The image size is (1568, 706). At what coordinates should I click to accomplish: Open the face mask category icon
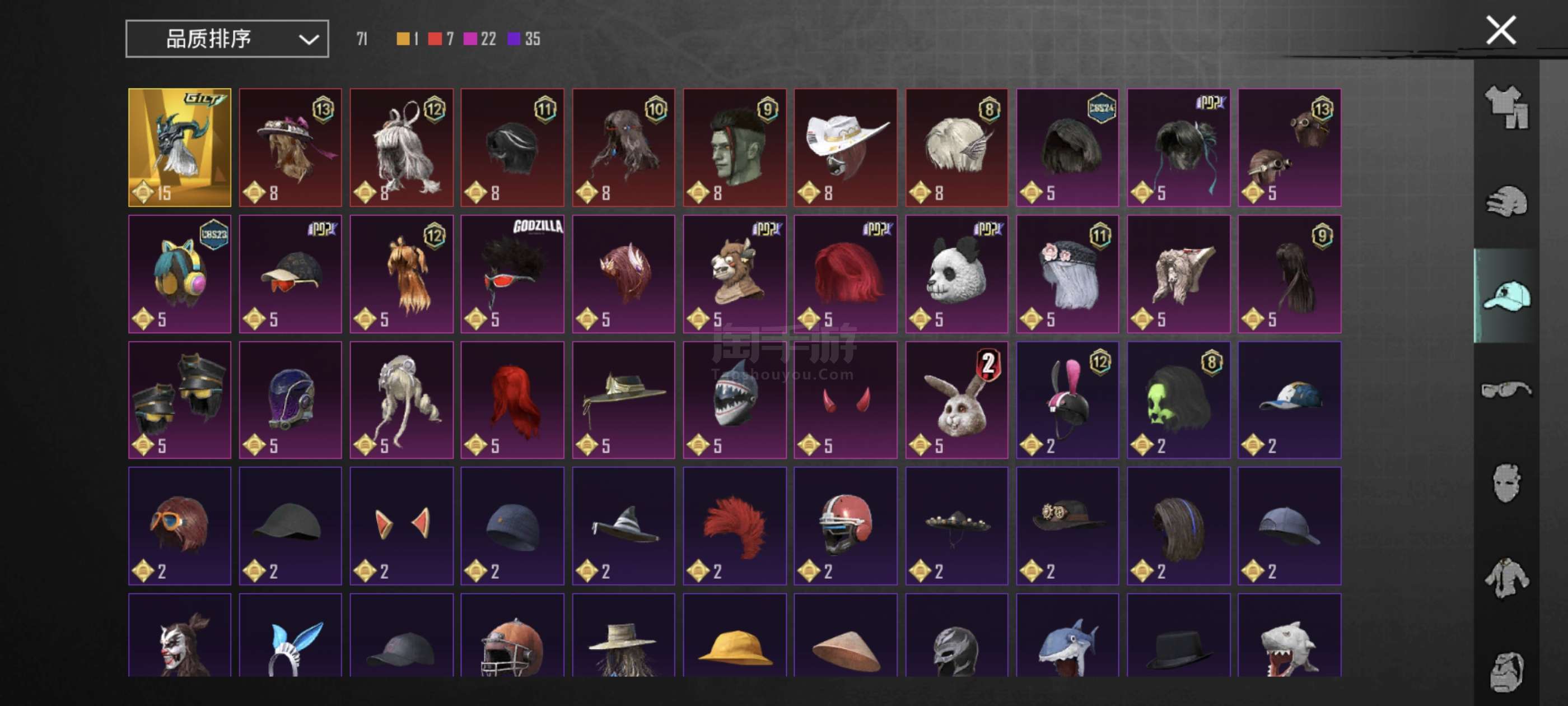(x=1506, y=483)
